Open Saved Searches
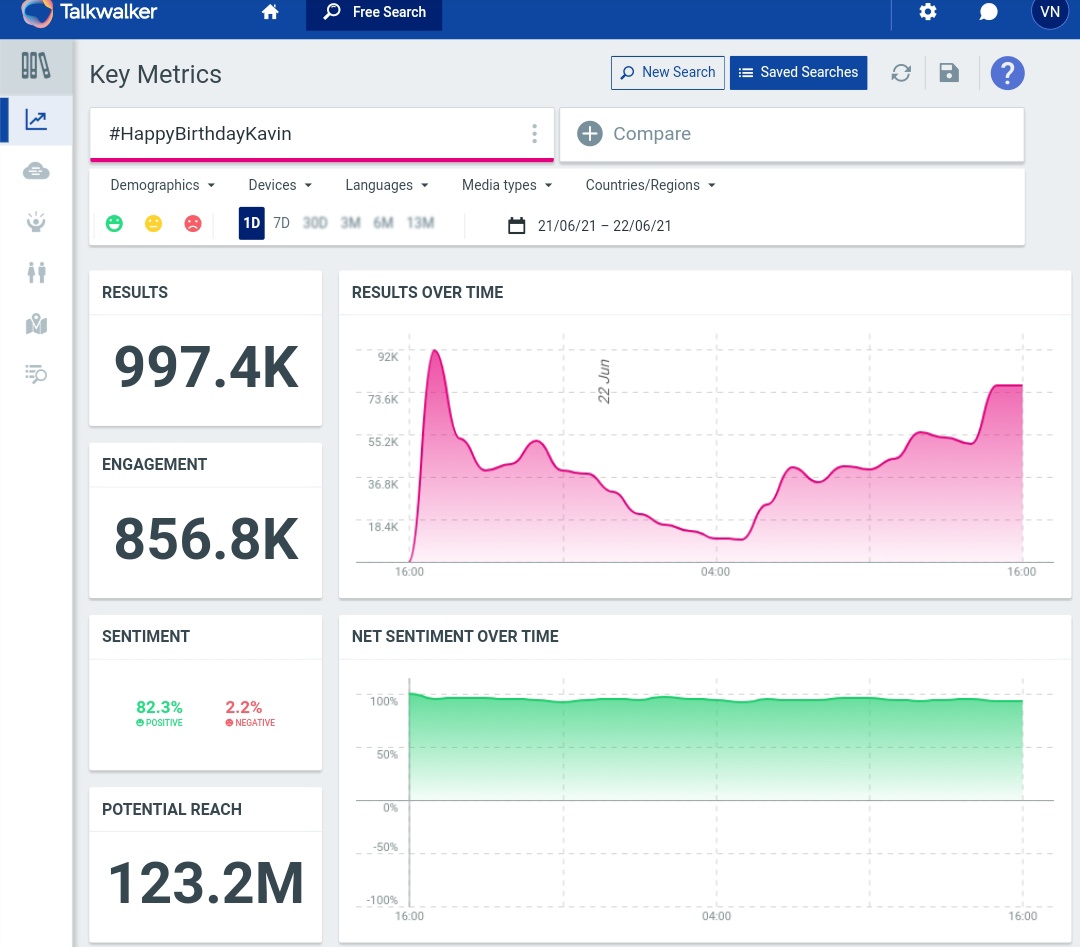Screen dimensions: 1080x947 pyautogui.click(x=798, y=73)
